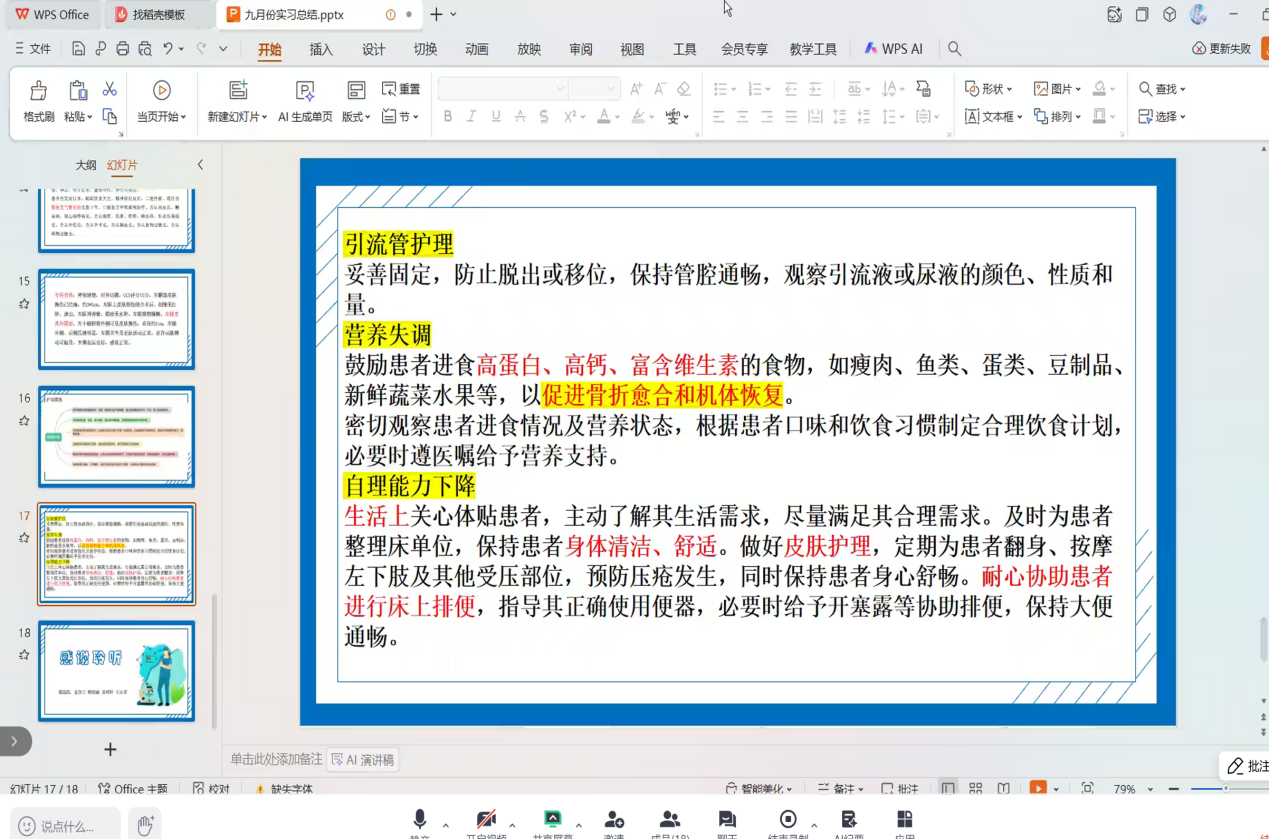Image resolution: width=1269 pixels, height=839 pixels.
Task: Click the AI 演讲稿 button
Action: coord(362,760)
